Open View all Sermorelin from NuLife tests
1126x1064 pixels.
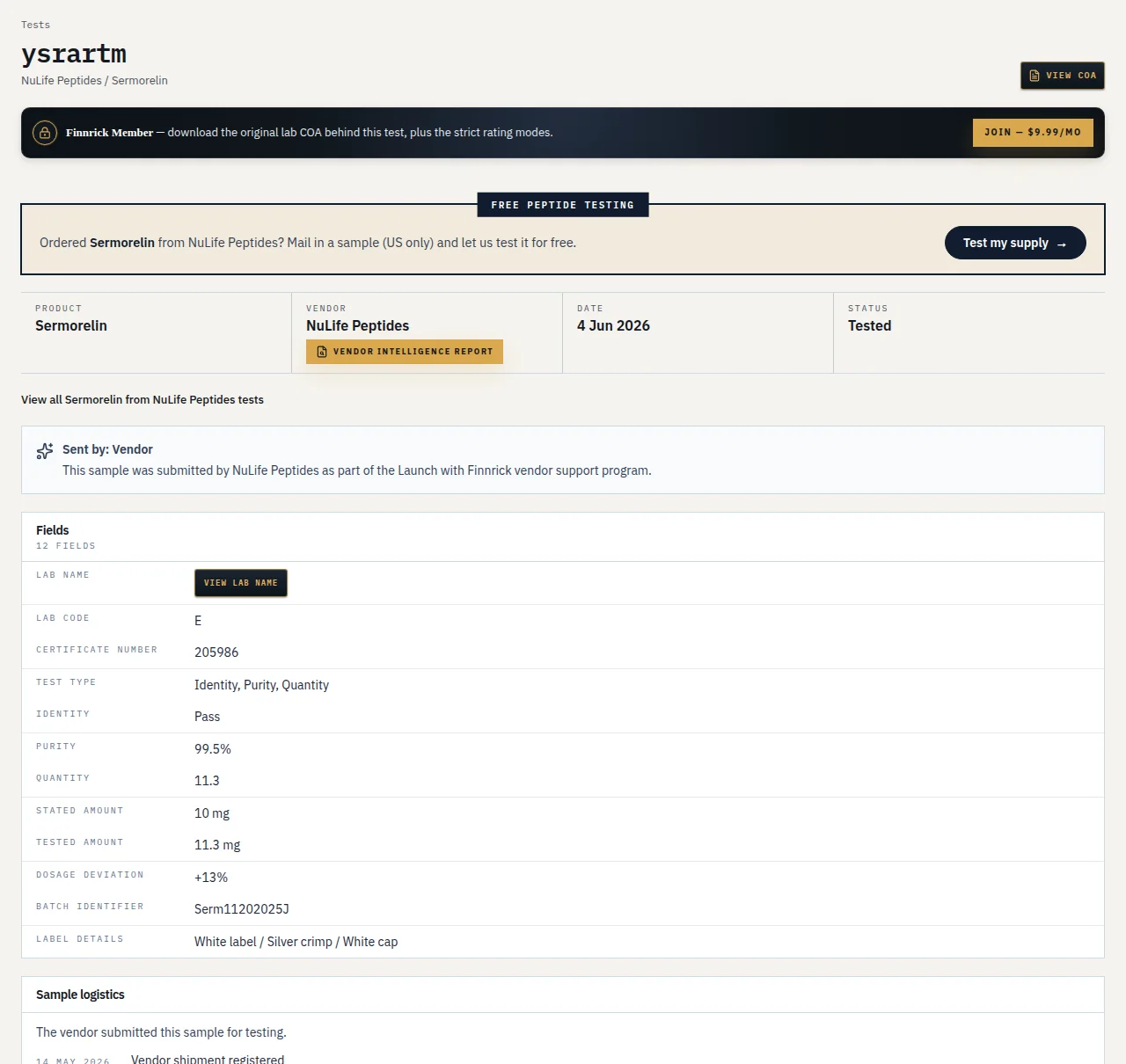click(x=143, y=399)
